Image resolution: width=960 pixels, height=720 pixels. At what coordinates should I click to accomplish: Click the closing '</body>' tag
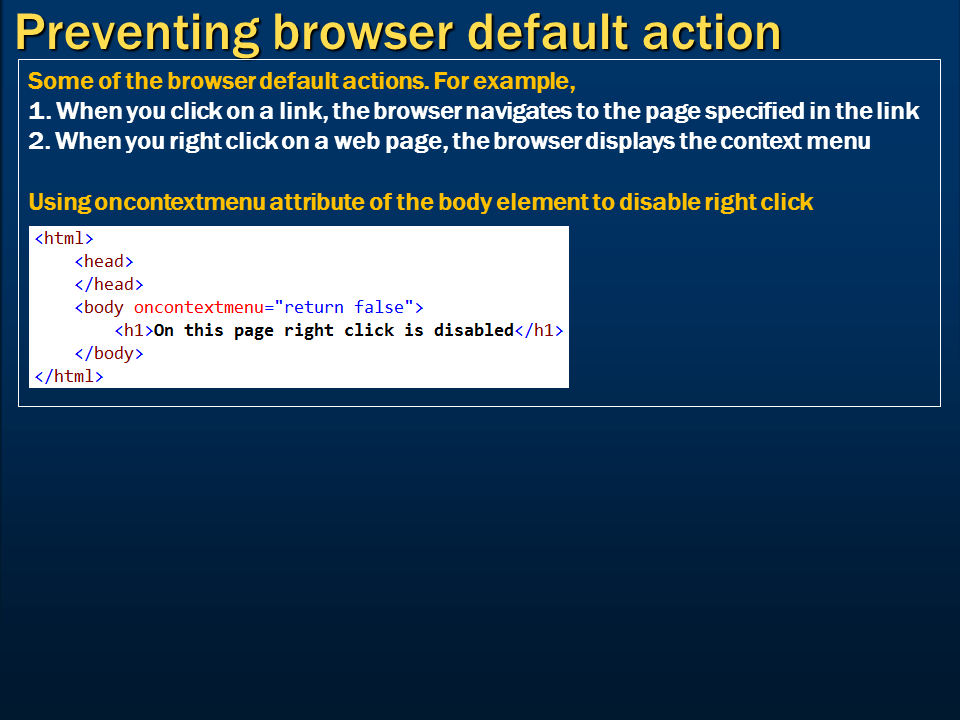pos(111,353)
